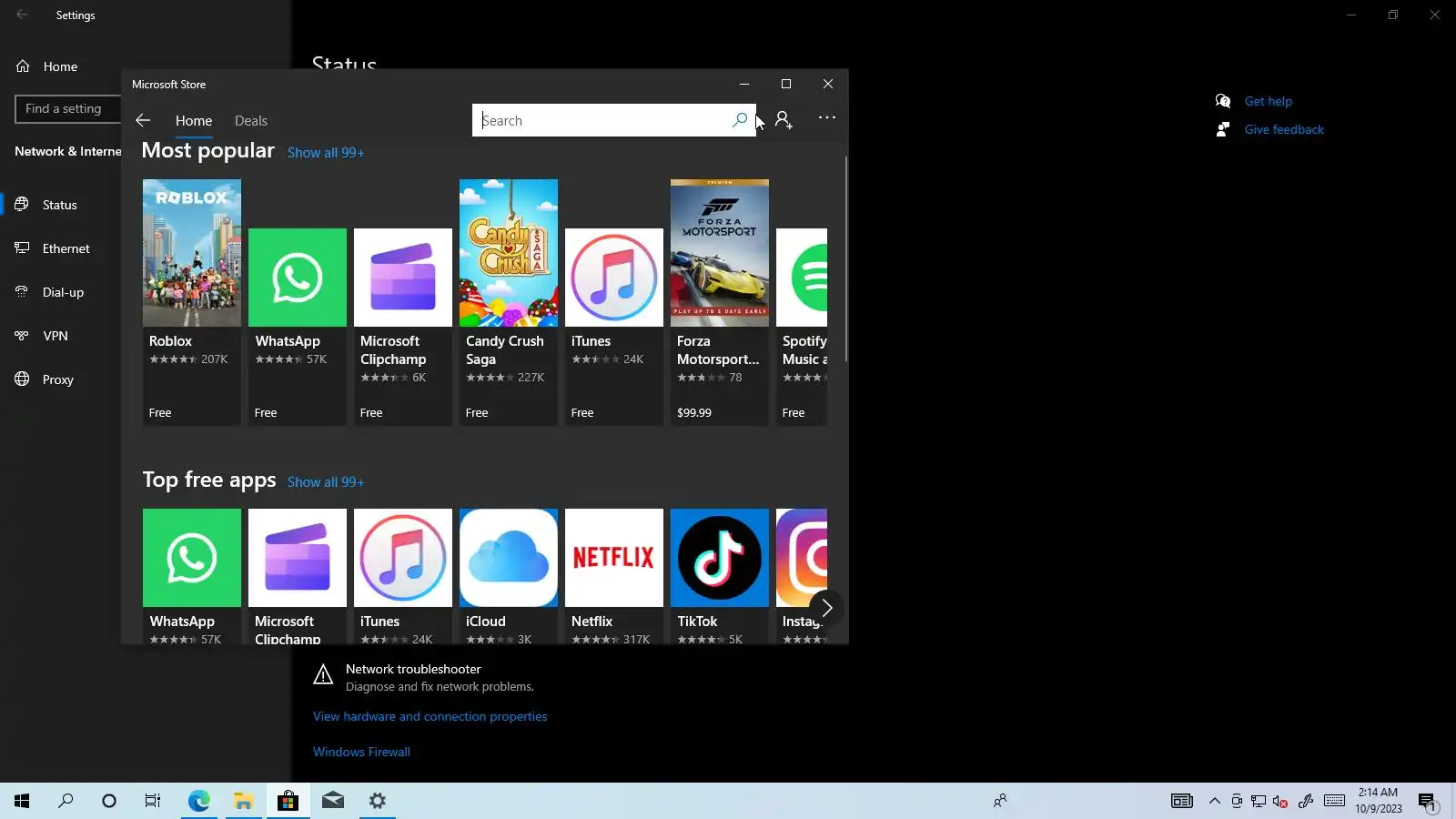
Task: Switch to Home tab in Microsoft Store
Action: click(x=194, y=121)
